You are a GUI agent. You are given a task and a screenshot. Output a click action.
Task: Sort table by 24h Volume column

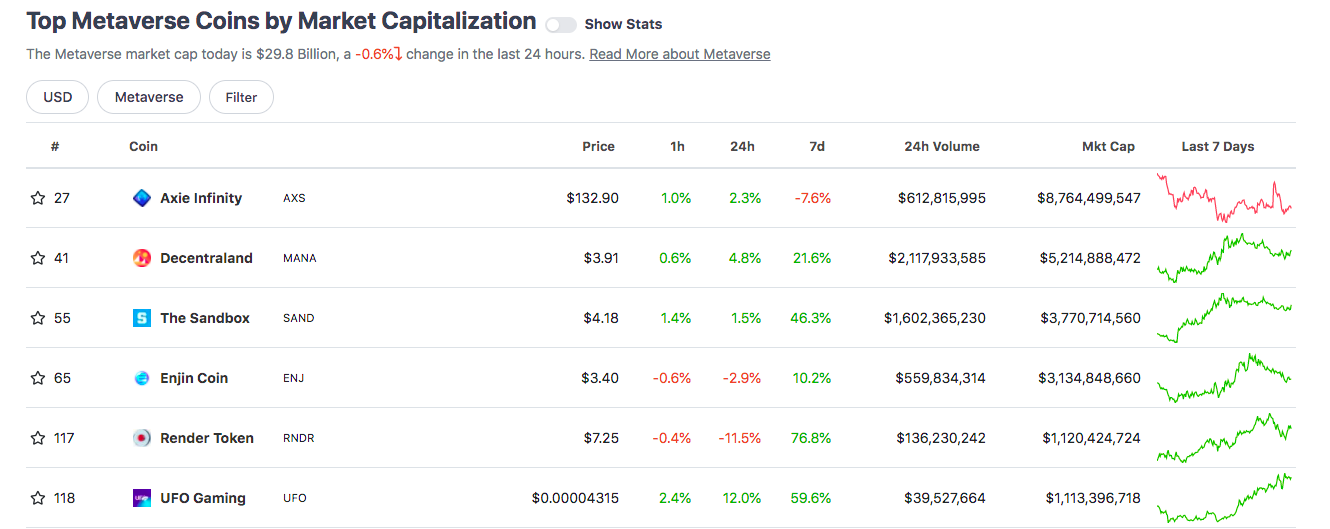[941, 146]
